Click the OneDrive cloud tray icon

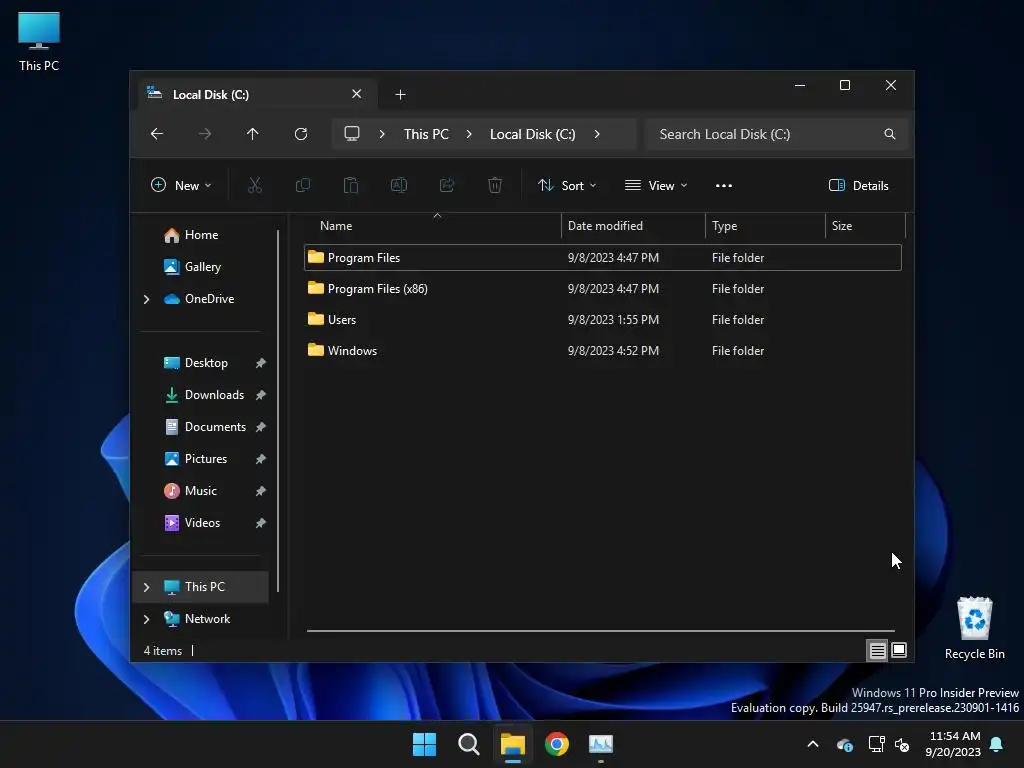pos(844,744)
